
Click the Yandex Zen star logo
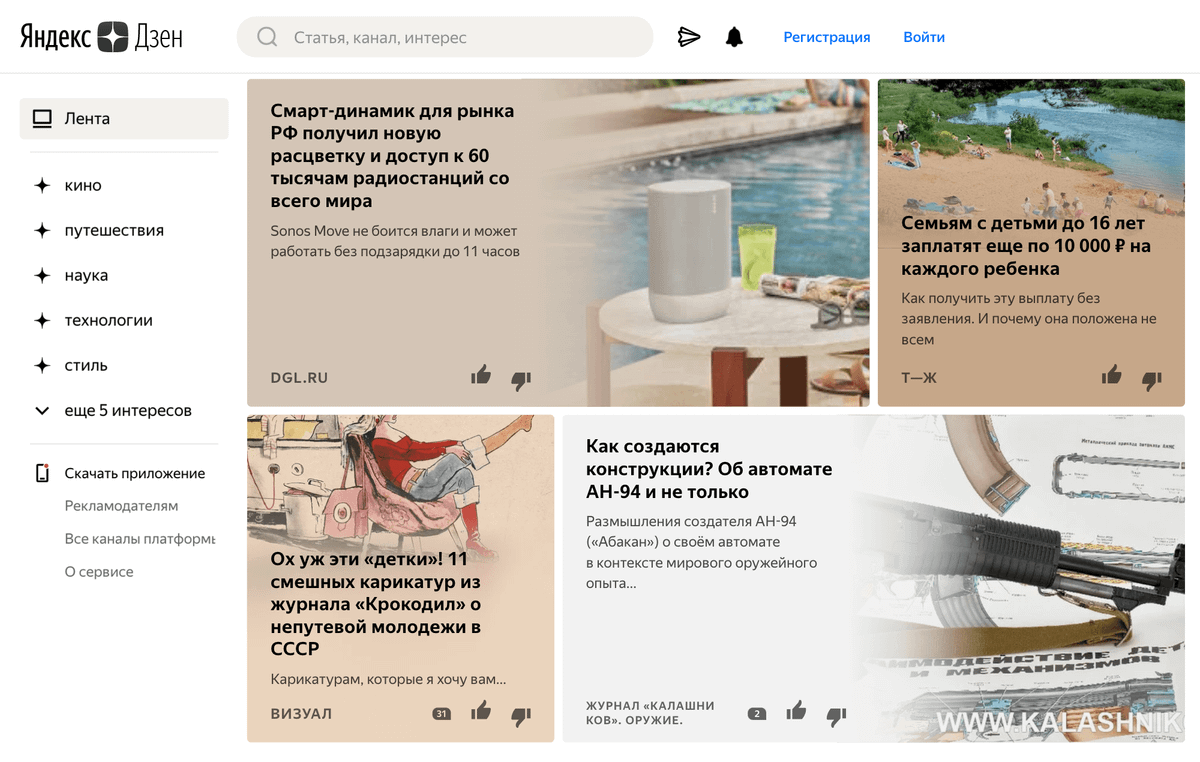(113, 37)
